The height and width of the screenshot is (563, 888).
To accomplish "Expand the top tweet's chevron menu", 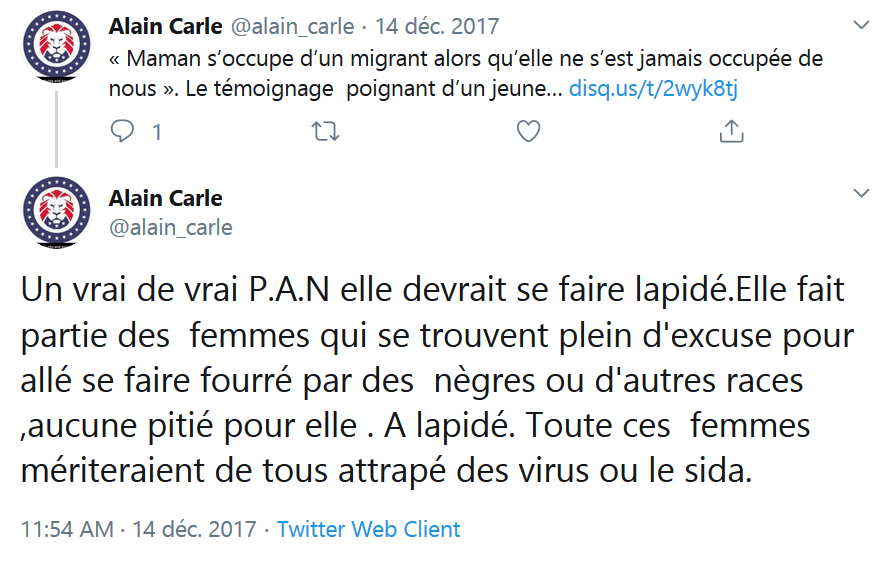I will tap(860, 25).
